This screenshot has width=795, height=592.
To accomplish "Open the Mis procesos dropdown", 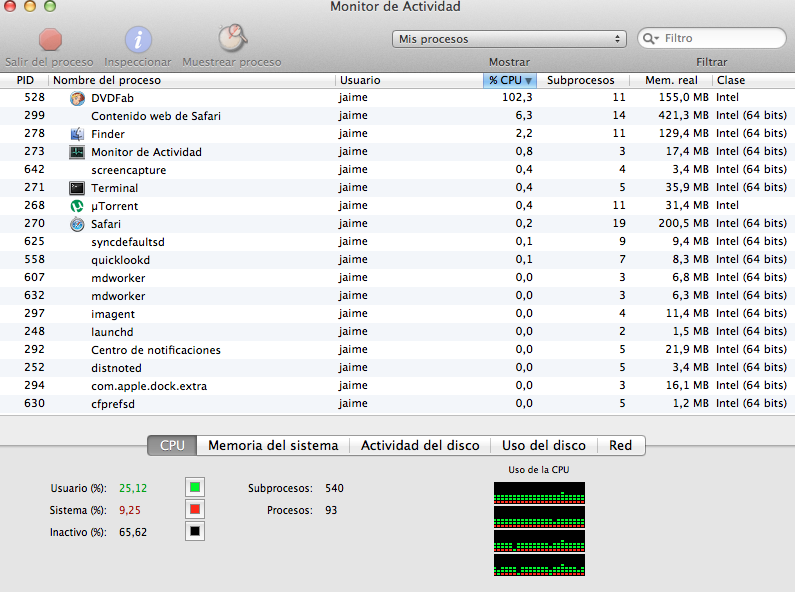I will point(509,39).
